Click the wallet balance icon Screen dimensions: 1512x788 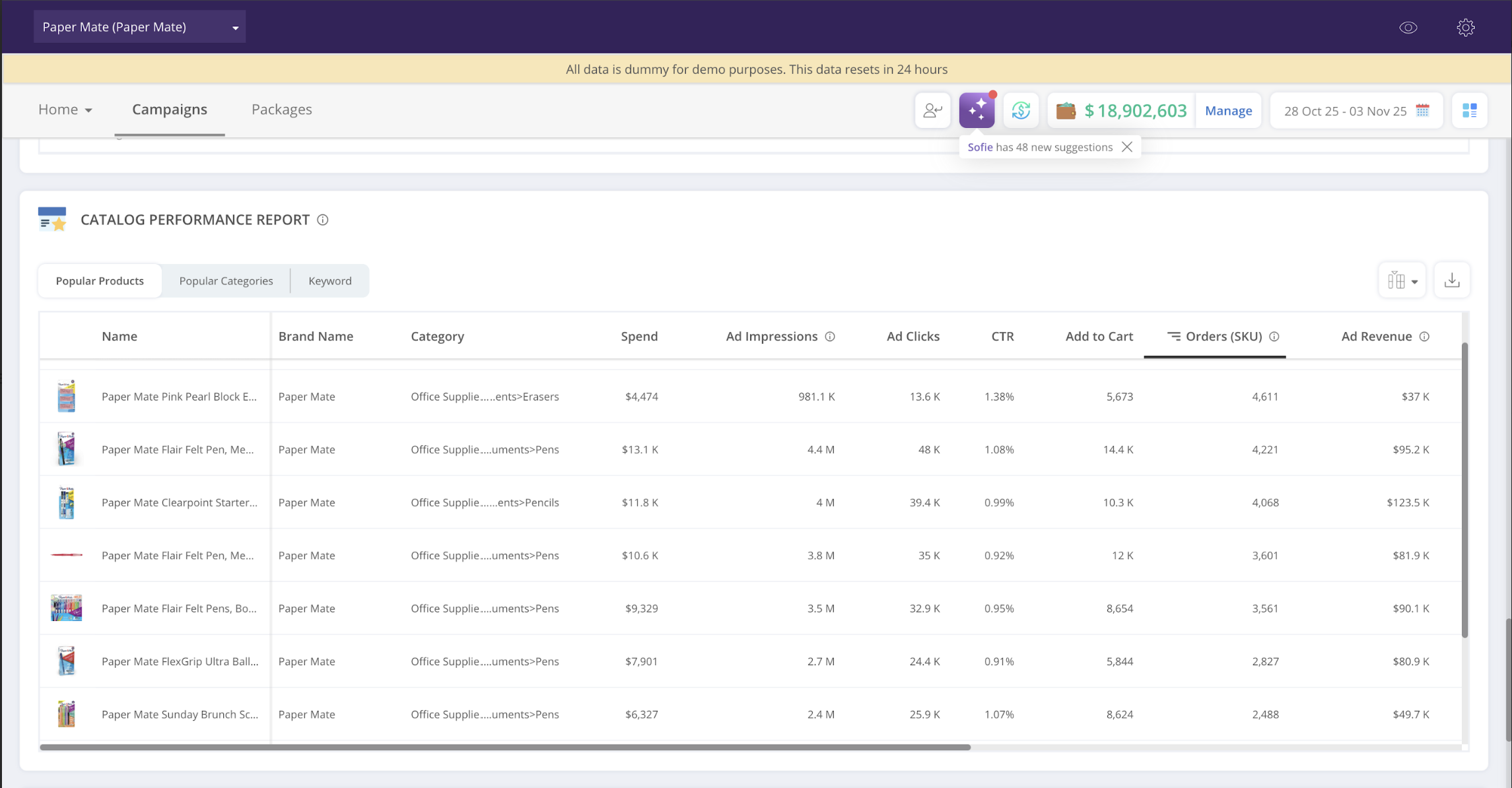1066,110
